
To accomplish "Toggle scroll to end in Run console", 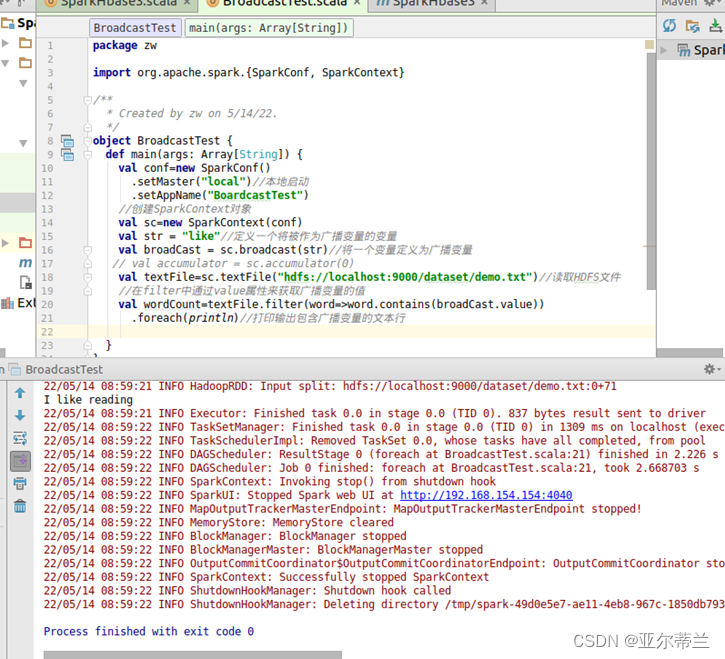I will (x=20, y=461).
